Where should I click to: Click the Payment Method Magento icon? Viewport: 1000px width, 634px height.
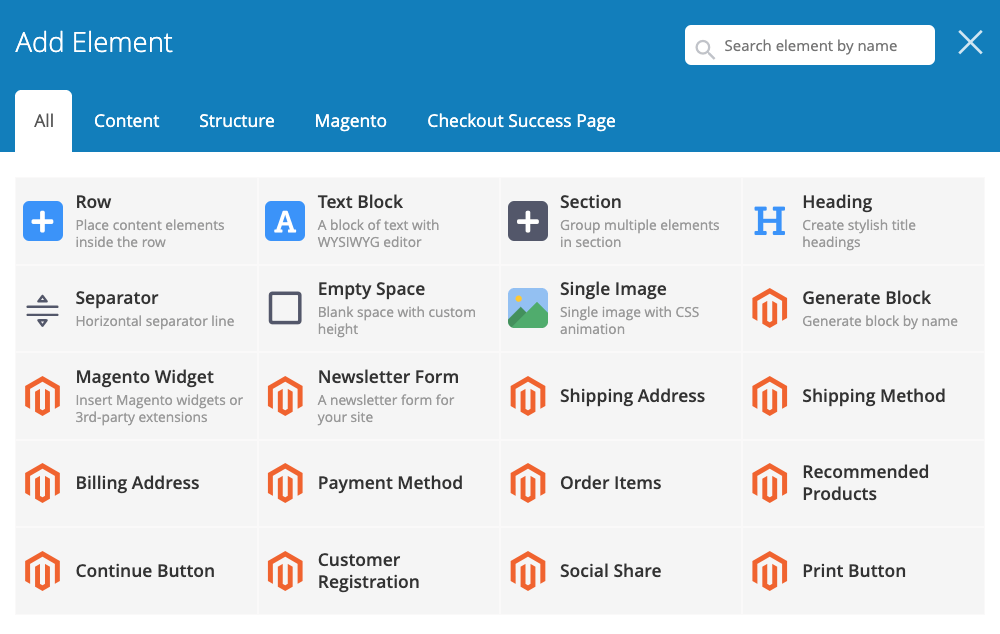point(285,483)
